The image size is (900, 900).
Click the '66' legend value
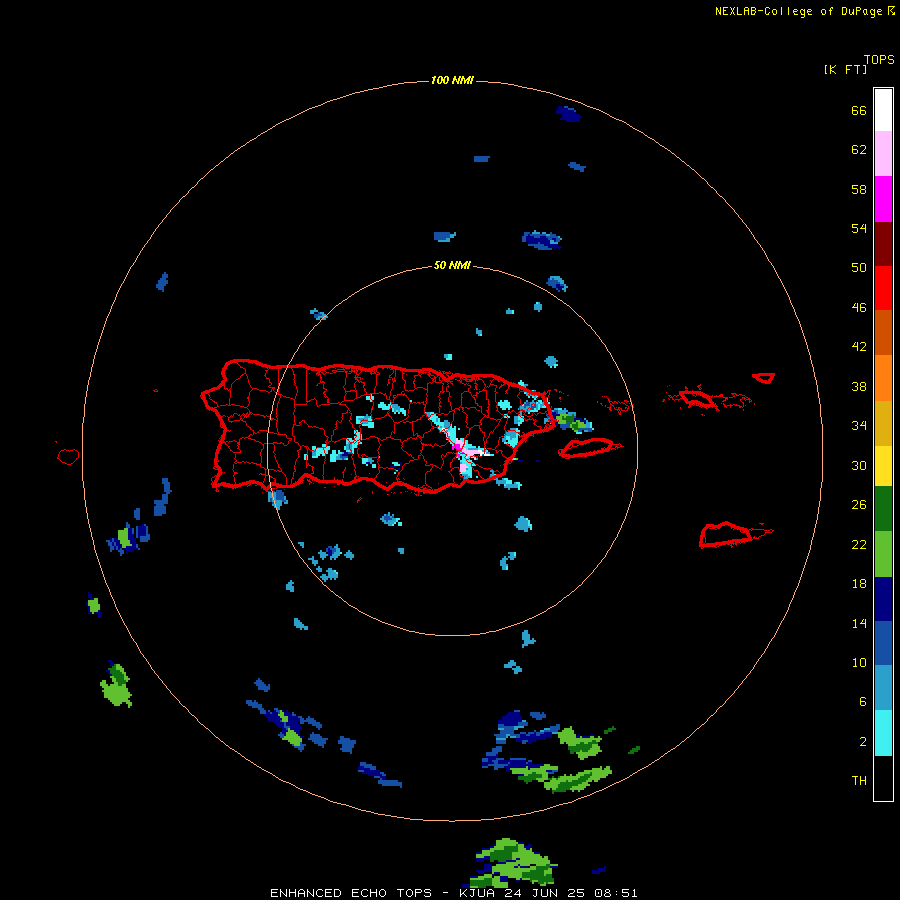click(859, 110)
